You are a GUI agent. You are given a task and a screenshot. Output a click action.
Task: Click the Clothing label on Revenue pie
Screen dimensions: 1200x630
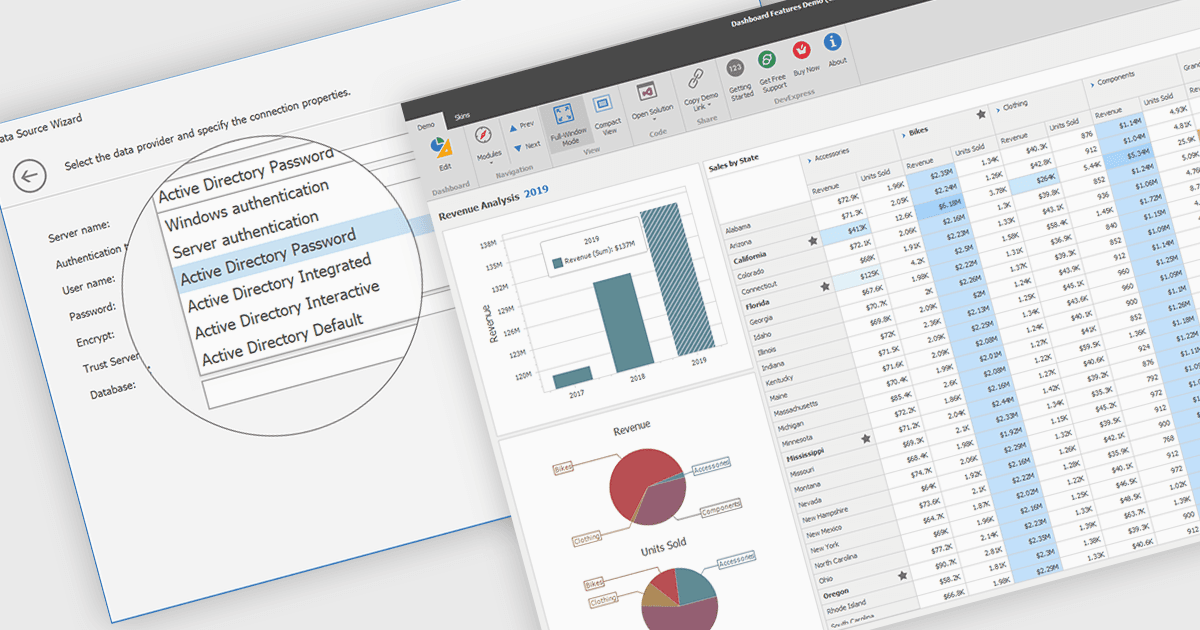587,540
